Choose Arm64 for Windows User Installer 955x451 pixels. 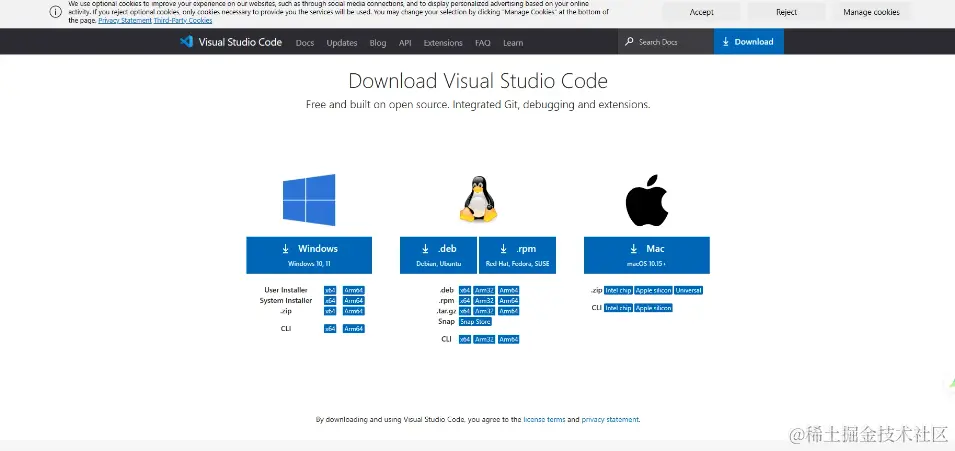click(x=353, y=291)
